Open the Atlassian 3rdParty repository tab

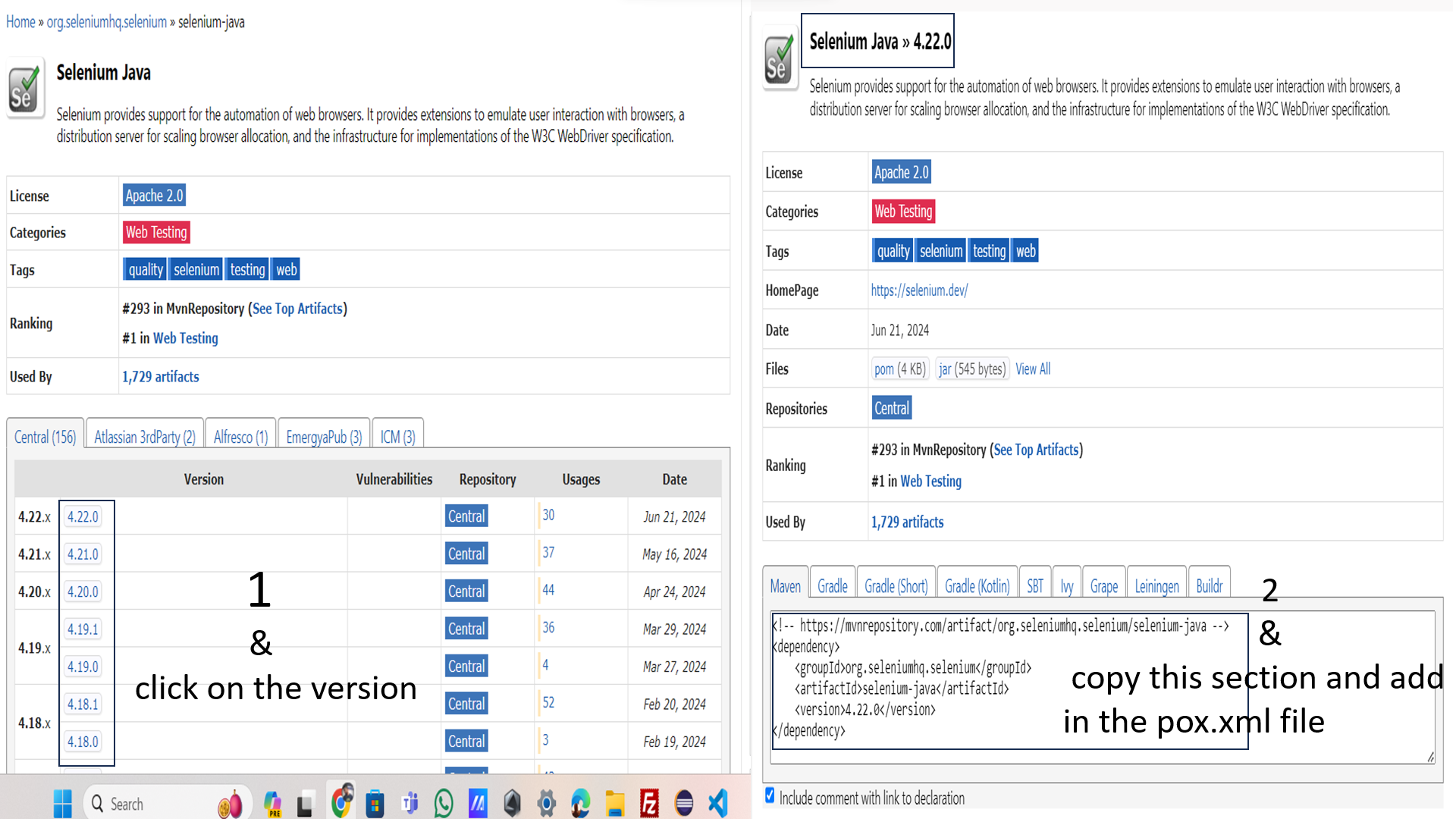click(x=144, y=437)
